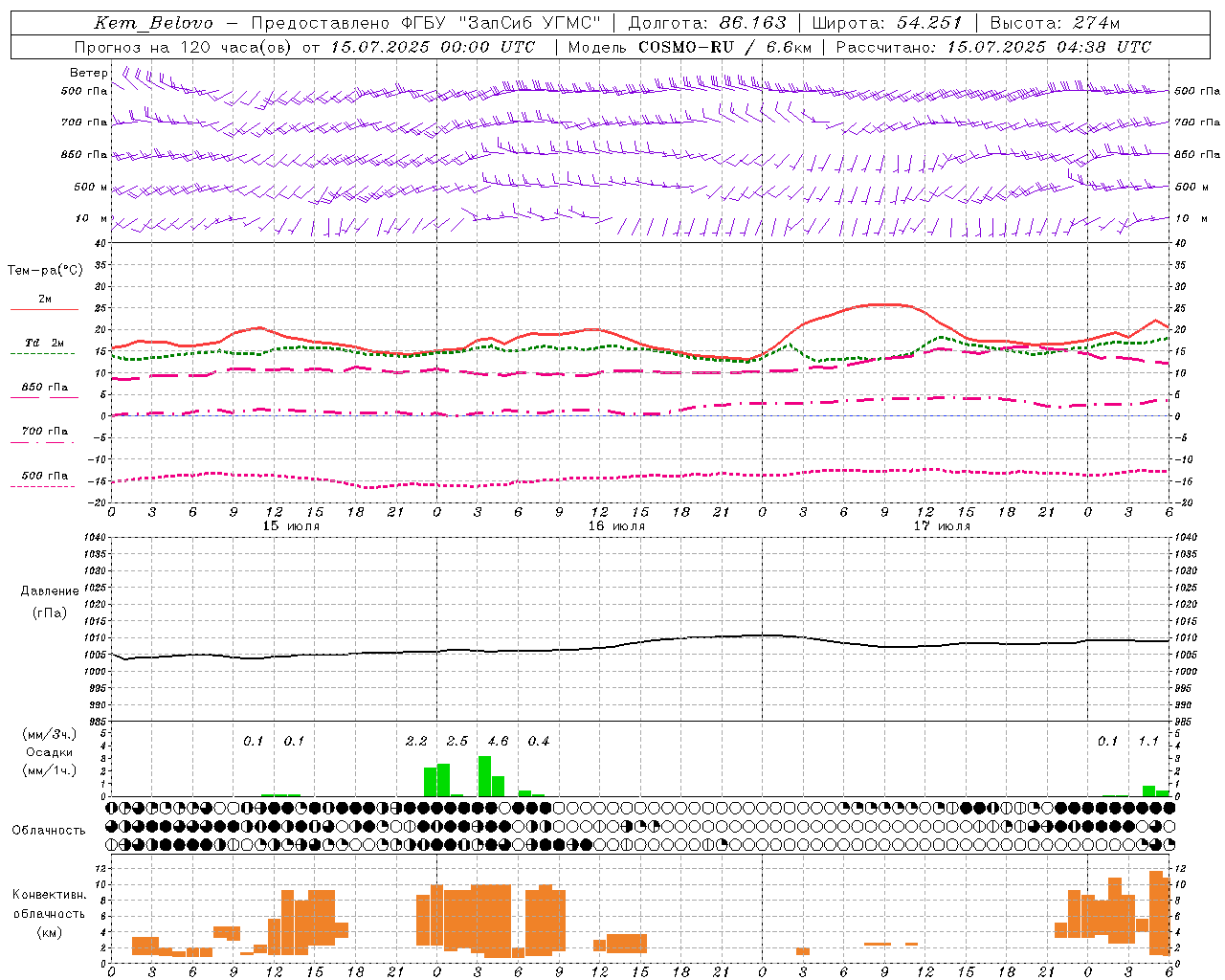Click the Td 2м dew point legend entry
This screenshot has width=1225, height=980.
coord(44,343)
